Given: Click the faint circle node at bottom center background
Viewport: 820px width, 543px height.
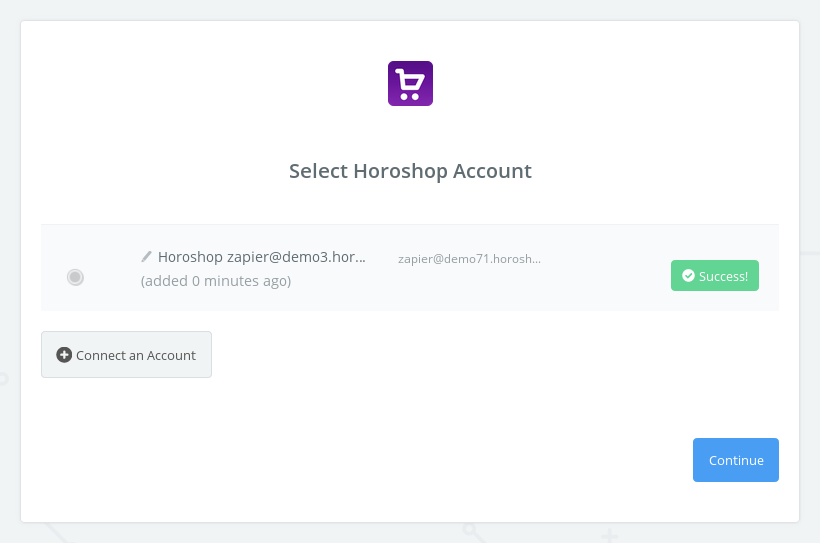Looking at the screenshot, I should 469,530.
